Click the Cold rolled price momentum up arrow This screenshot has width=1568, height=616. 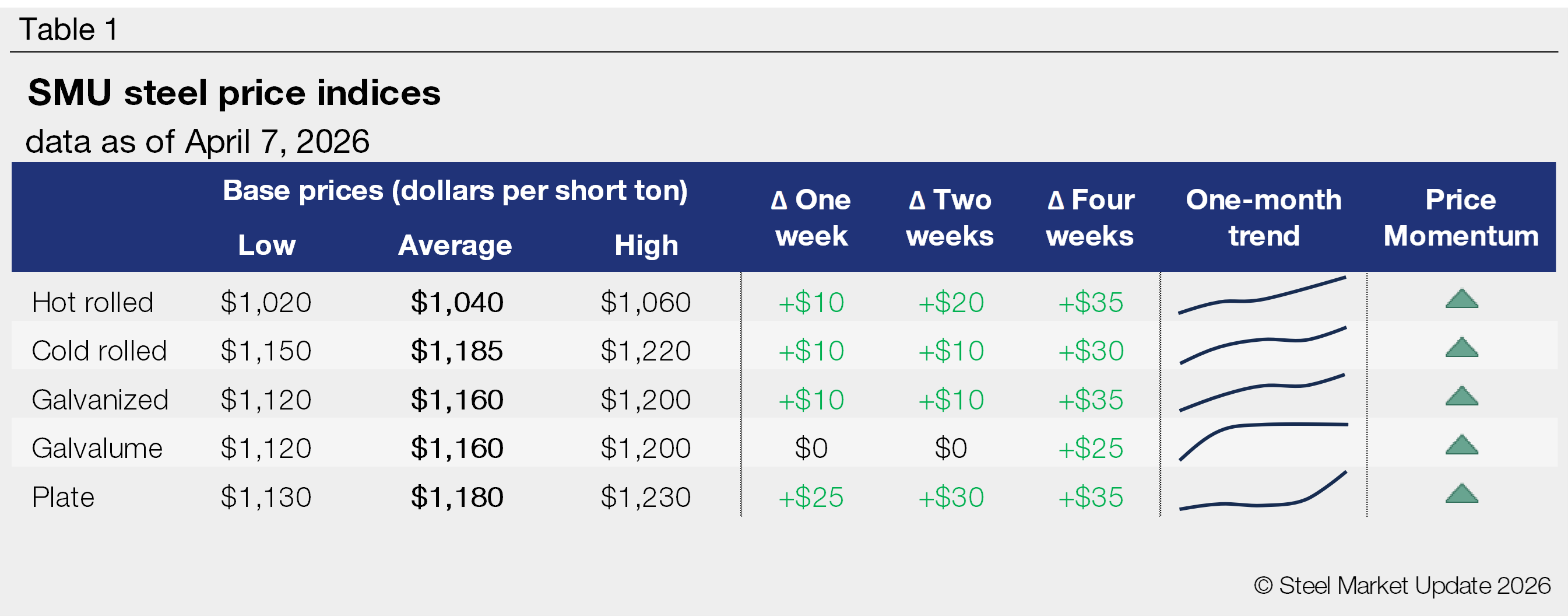click(1461, 348)
